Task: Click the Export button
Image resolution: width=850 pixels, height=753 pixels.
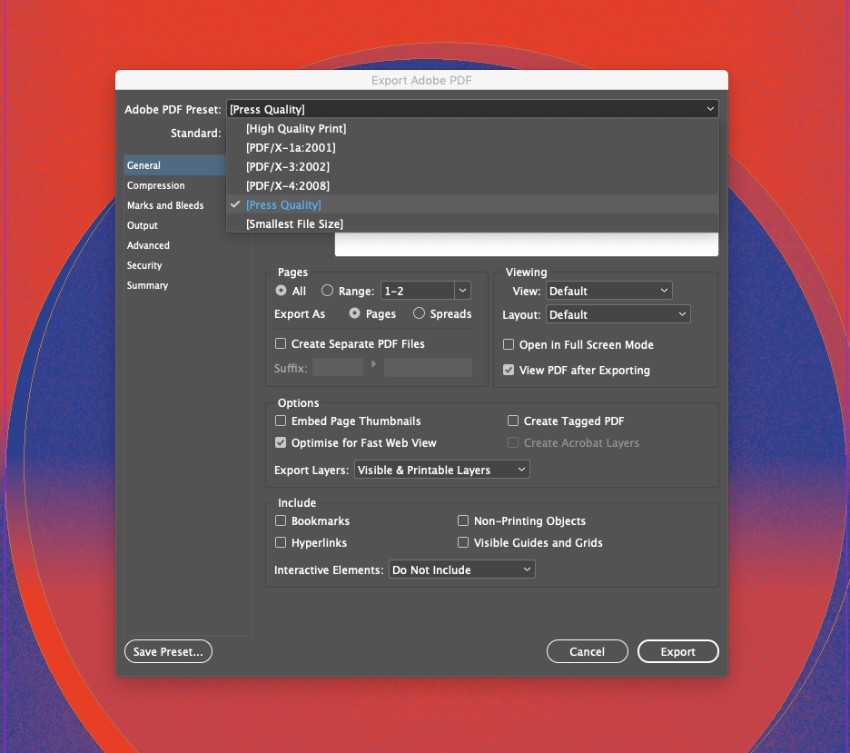Action: pyautogui.click(x=678, y=652)
